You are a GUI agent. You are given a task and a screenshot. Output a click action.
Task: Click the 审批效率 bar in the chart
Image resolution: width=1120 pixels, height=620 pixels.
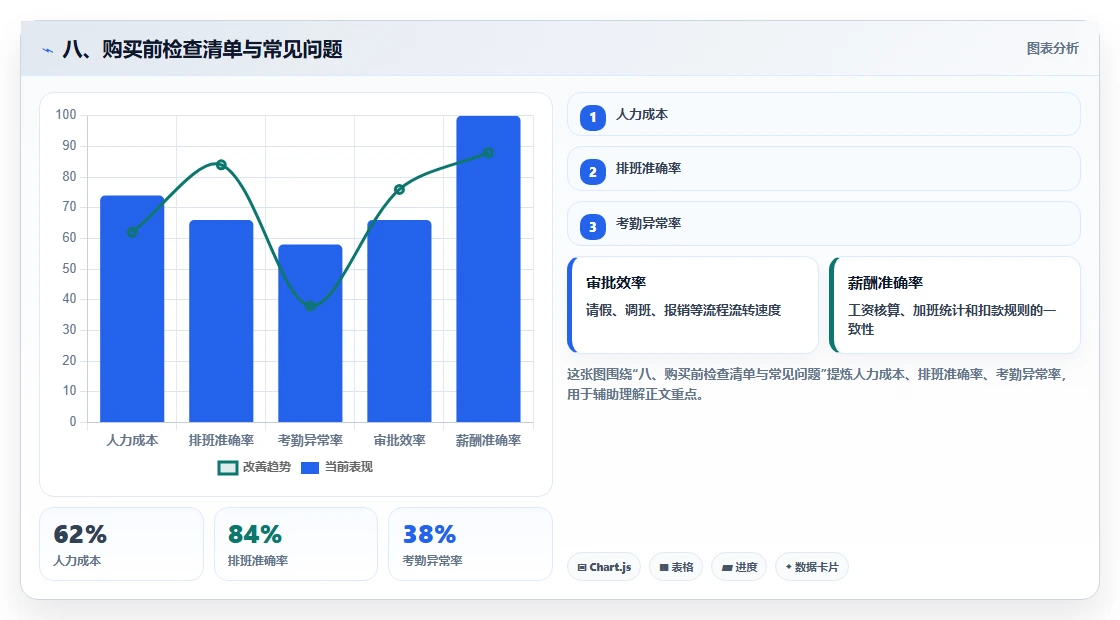coord(399,321)
